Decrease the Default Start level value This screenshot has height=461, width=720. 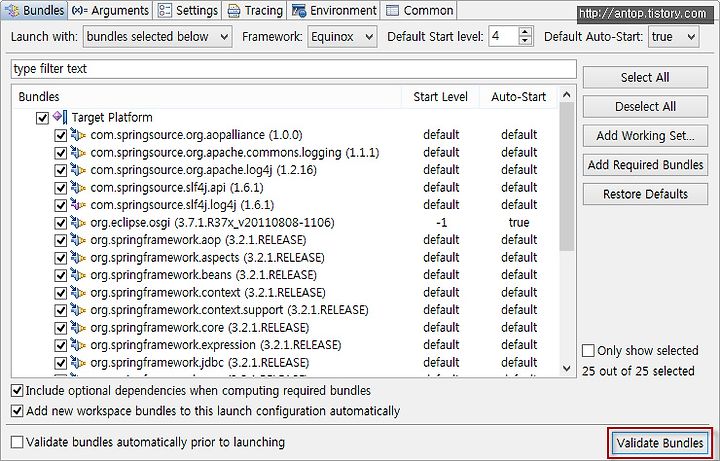click(525, 41)
